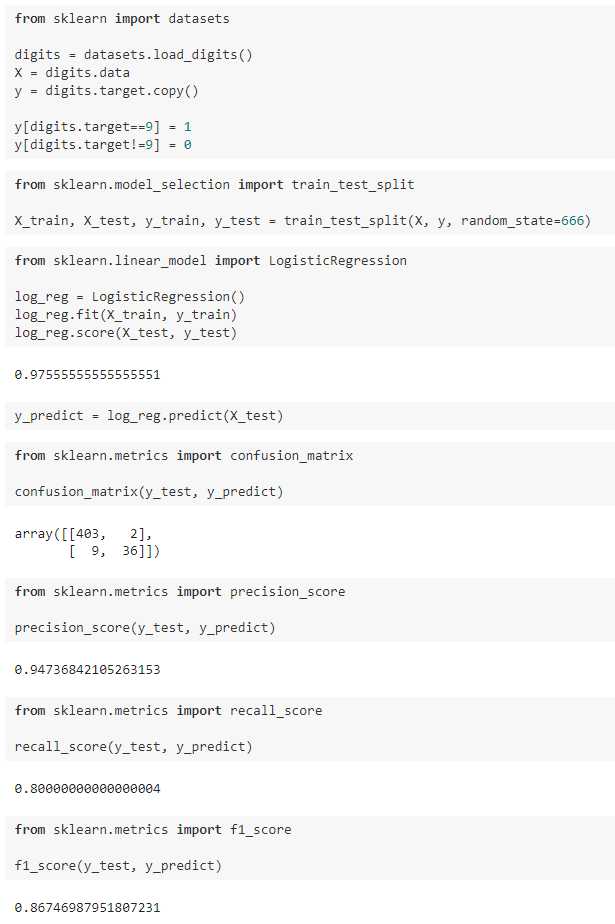This screenshot has width=615, height=924.
Task: Click the recall_score import line
Action: (168, 710)
